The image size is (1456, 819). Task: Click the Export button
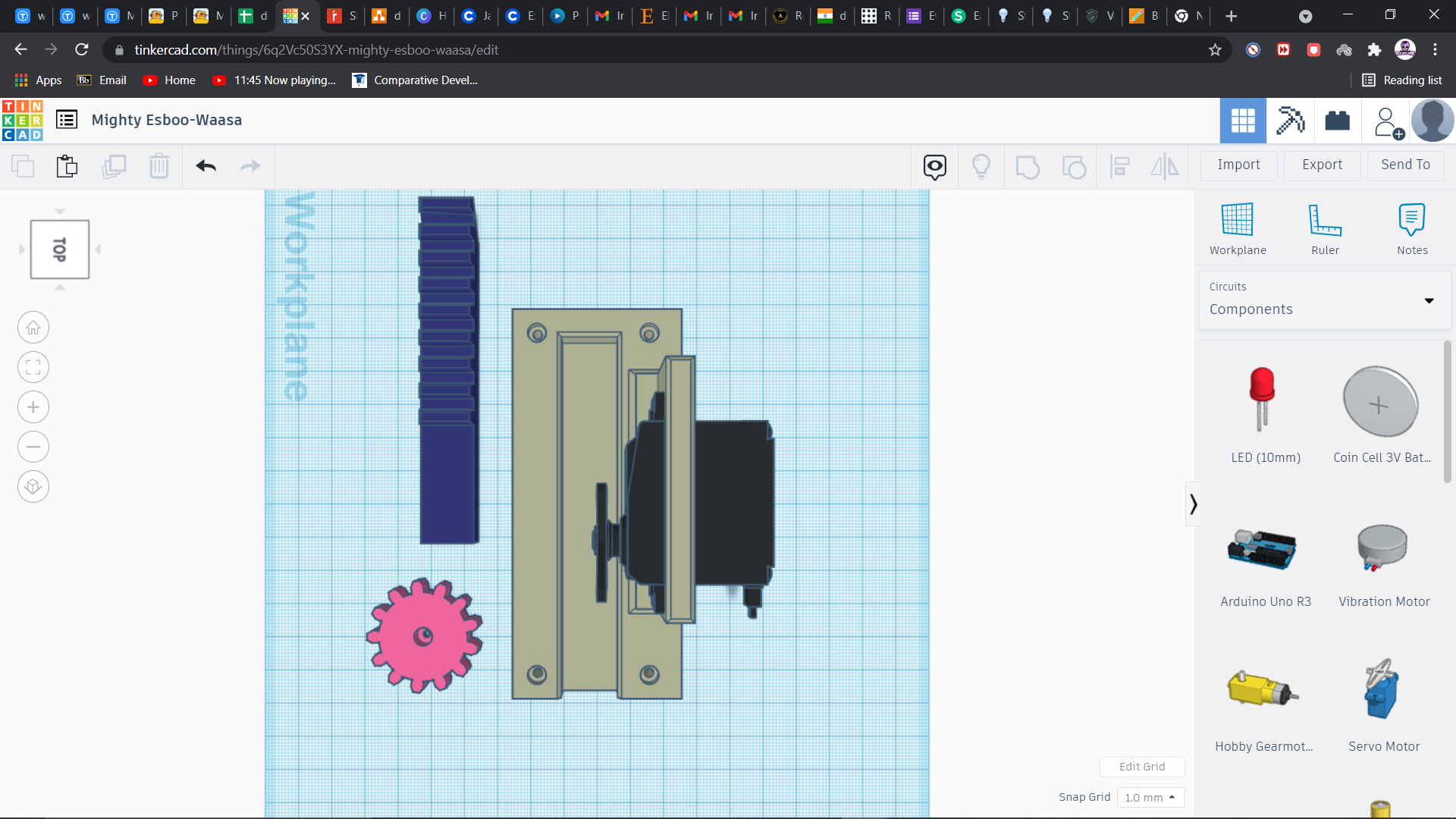point(1321,165)
